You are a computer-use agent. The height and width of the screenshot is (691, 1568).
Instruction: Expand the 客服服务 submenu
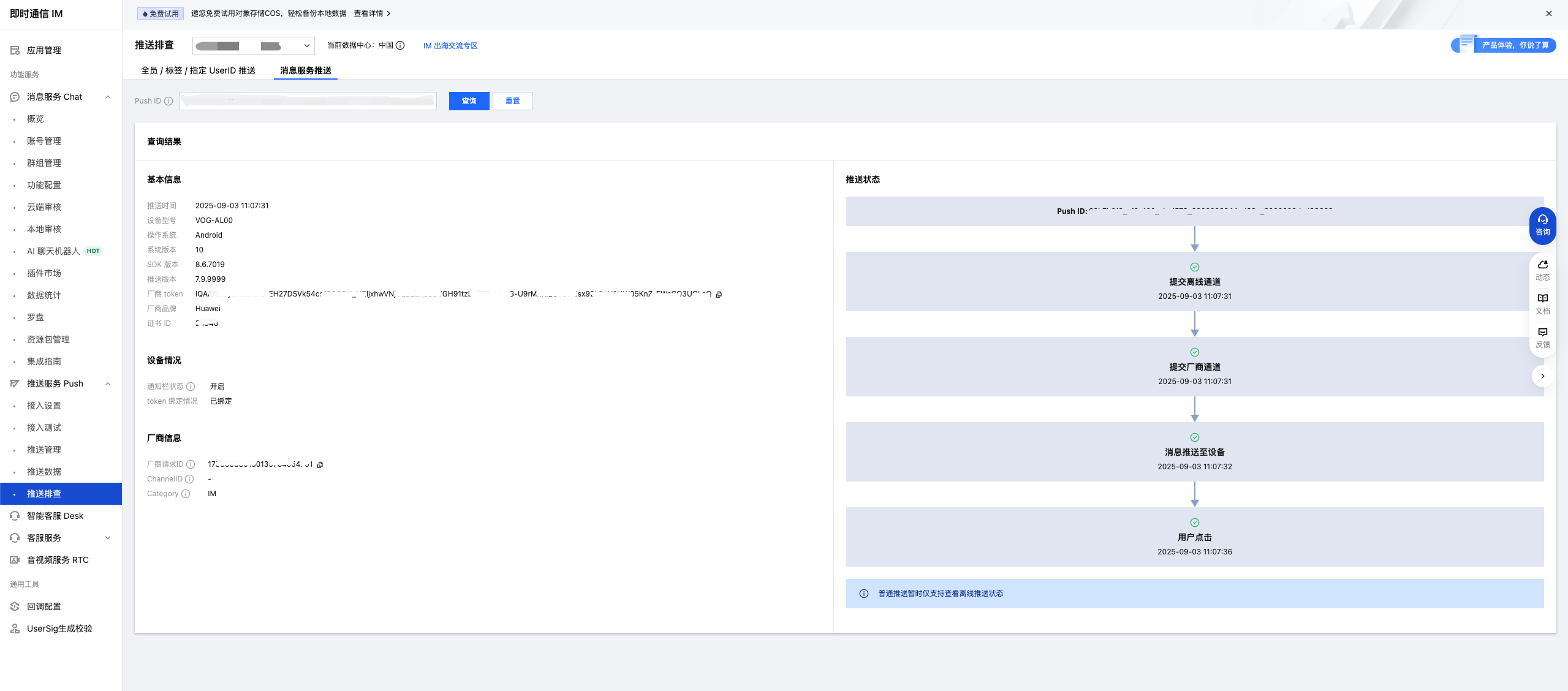click(108, 538)
